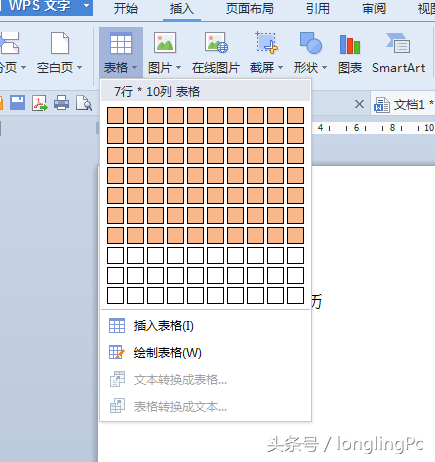Insert a Chart (图表)
The width and height of the screenshot is (435, 462).
(x=350, y=44)
